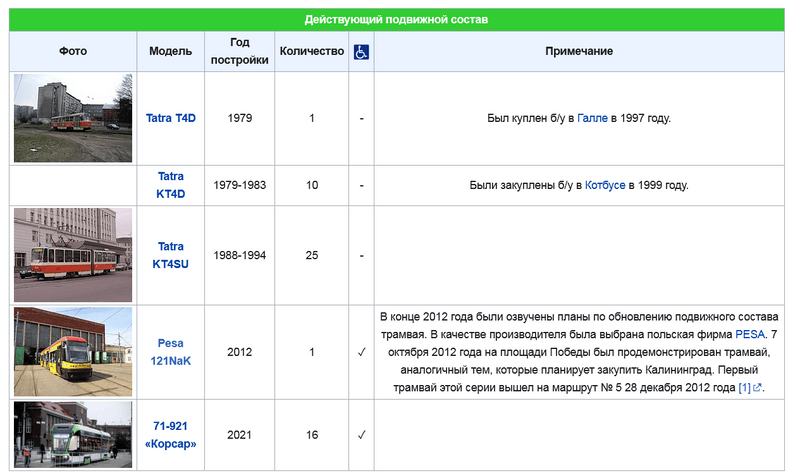Image resolution: width=800 pixels, height=476 pixels.
Task: Click the external link arrow icon after [1]
Action: pos(757,388)
